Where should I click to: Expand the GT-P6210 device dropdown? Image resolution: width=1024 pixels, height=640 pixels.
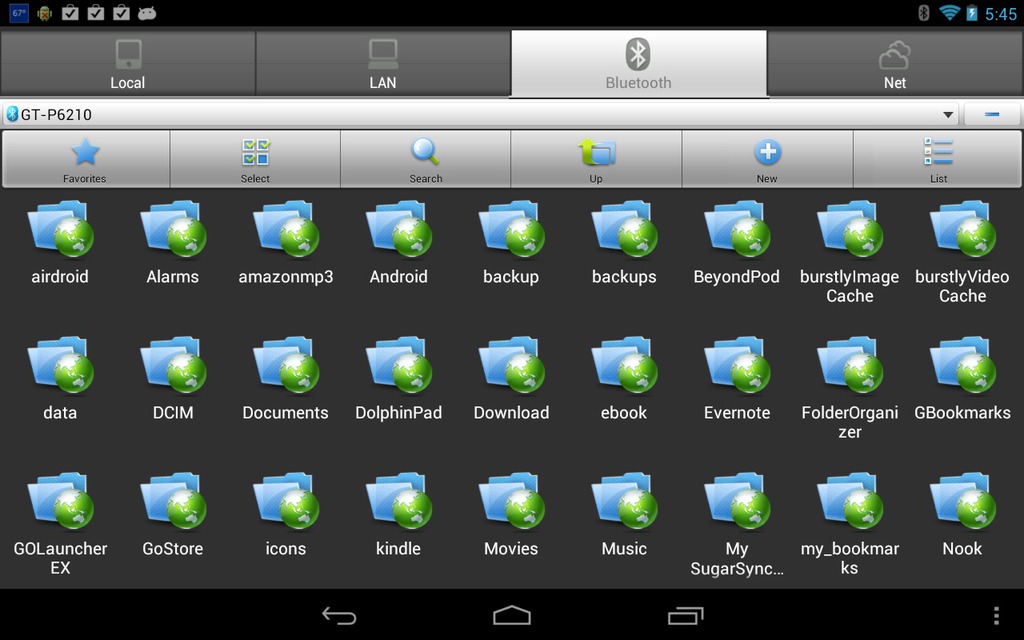pyautogui.click(x=480, y=114)
